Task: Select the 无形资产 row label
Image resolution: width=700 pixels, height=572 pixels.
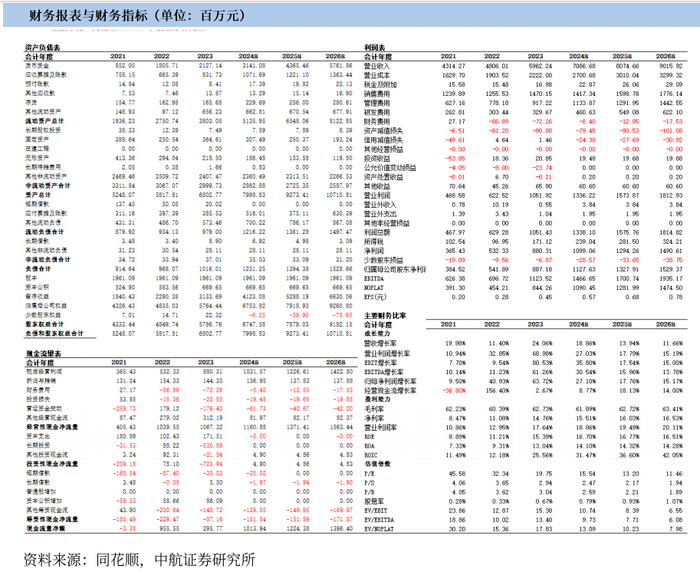Action: point(37,158)
